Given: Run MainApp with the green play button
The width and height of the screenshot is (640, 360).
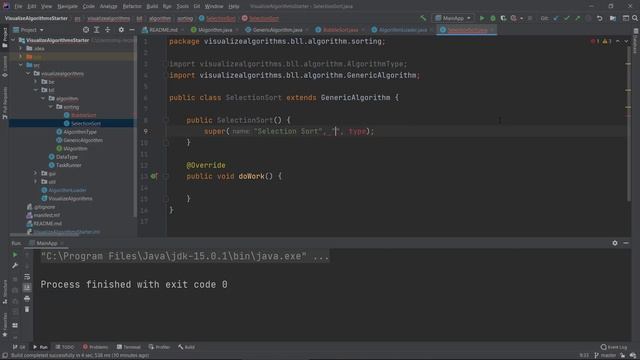Looking at the screenshot, I should tap(482, 18).
